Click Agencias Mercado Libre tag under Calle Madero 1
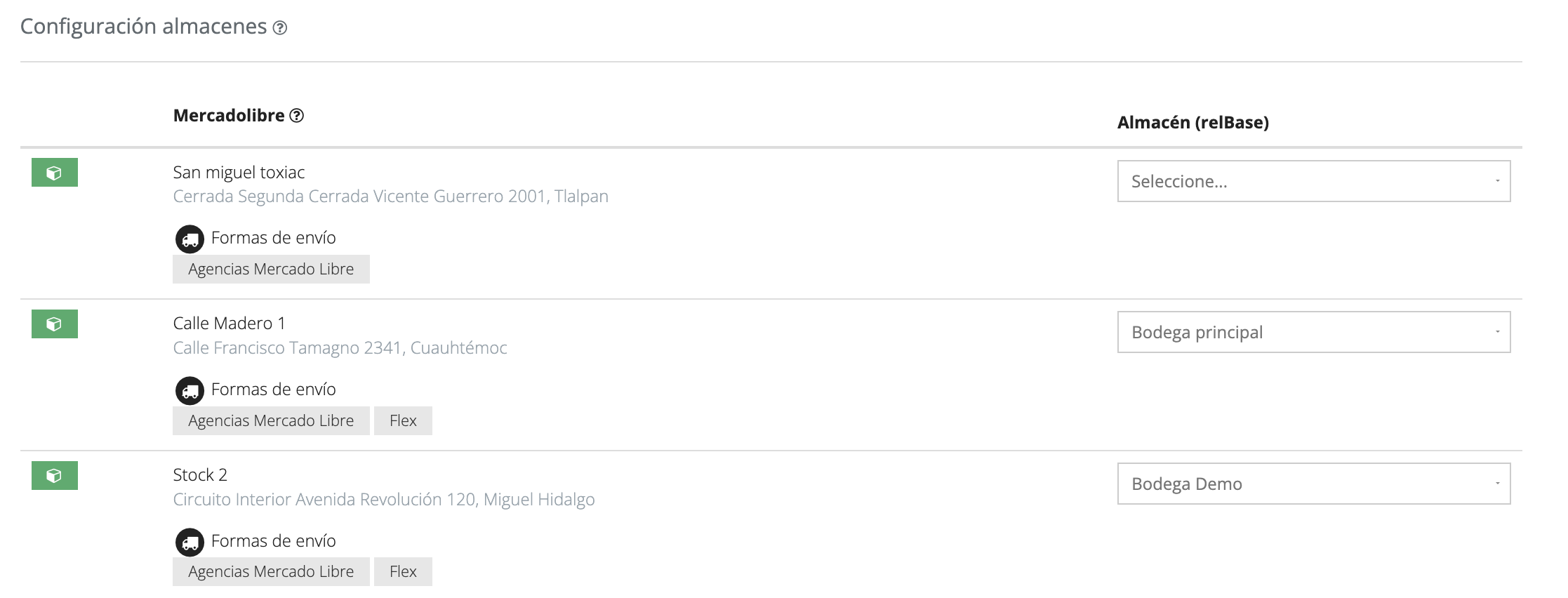This screenshot has width=1568, height=598. click(x=271, y=421)
